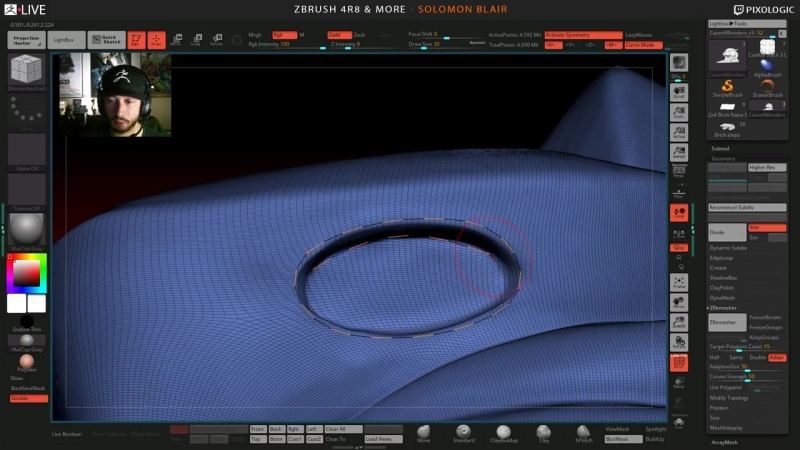Click the viewport Rotate navigation icon
This screenshot has height=450, width=800.
tap(679, 342)
